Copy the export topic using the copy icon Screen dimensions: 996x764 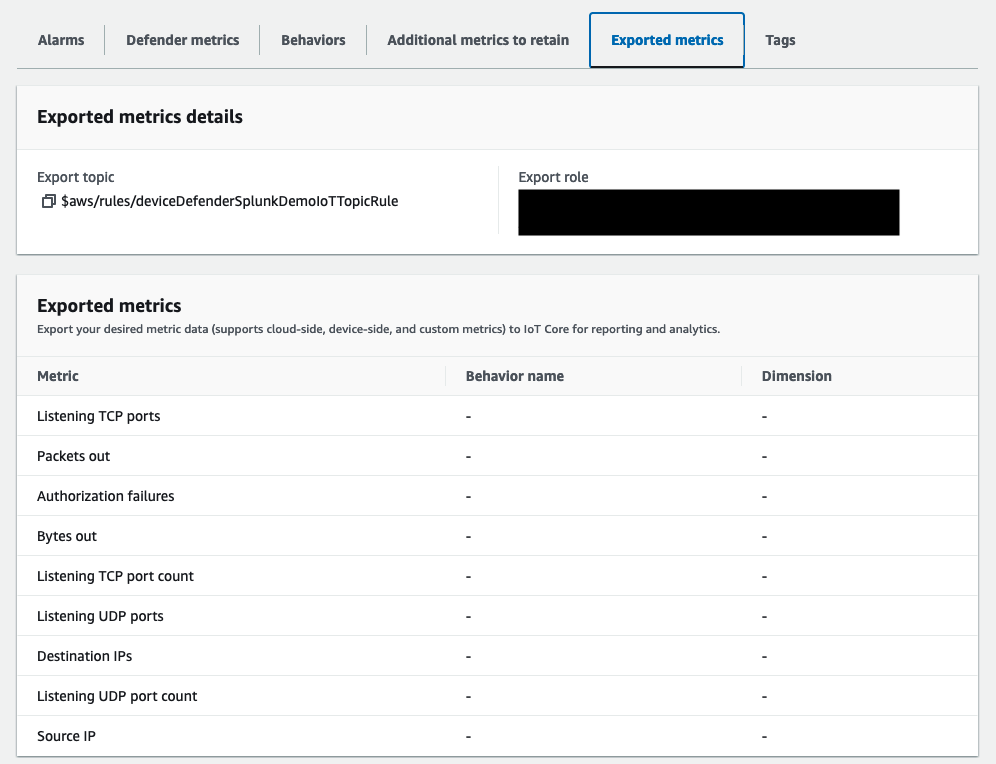(47, 201)
